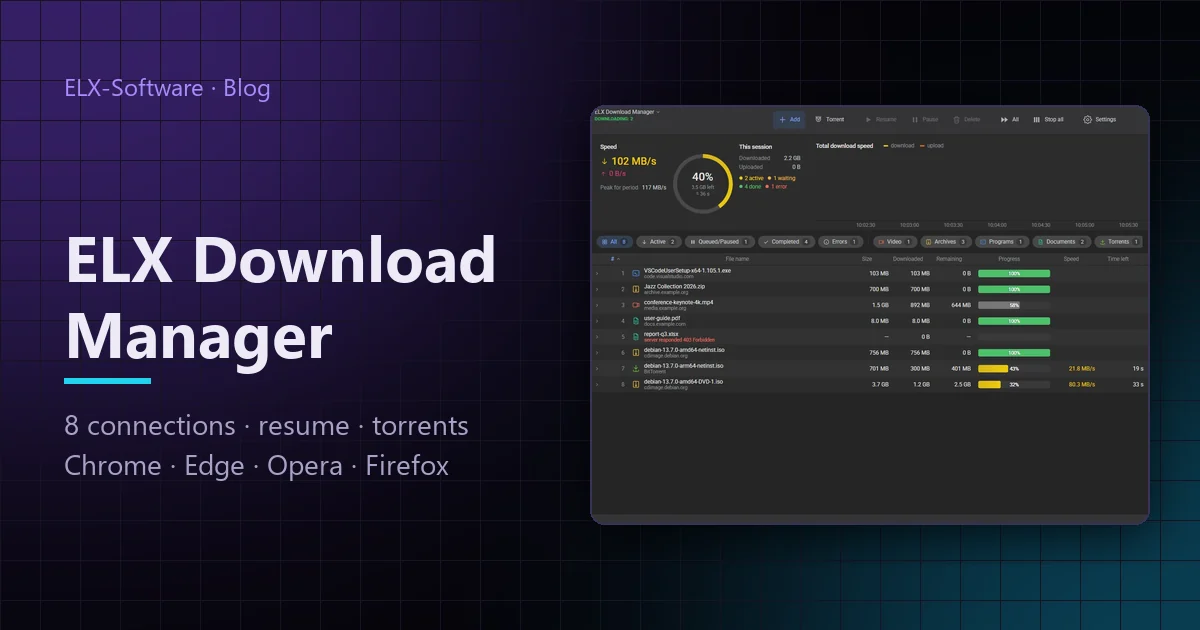The height and width of the screenshot is (630, 1200).
Task: Sort by File name column header
Action: tap(737, 259)
